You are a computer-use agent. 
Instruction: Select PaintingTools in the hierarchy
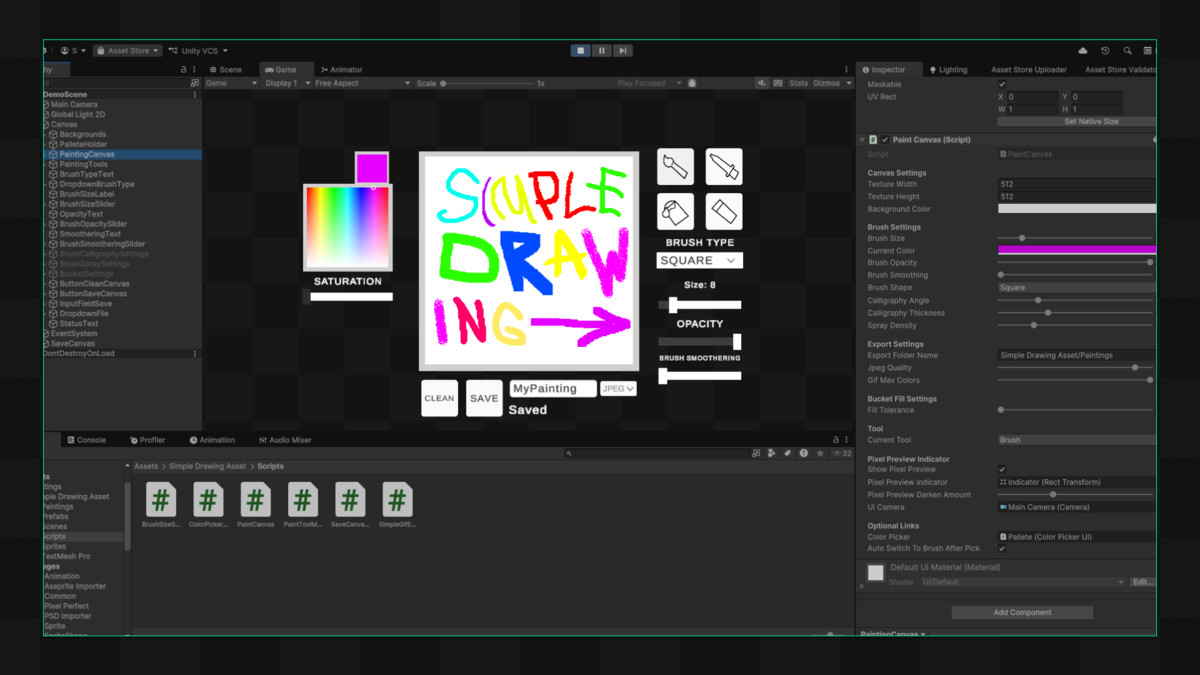click(83, 164)
